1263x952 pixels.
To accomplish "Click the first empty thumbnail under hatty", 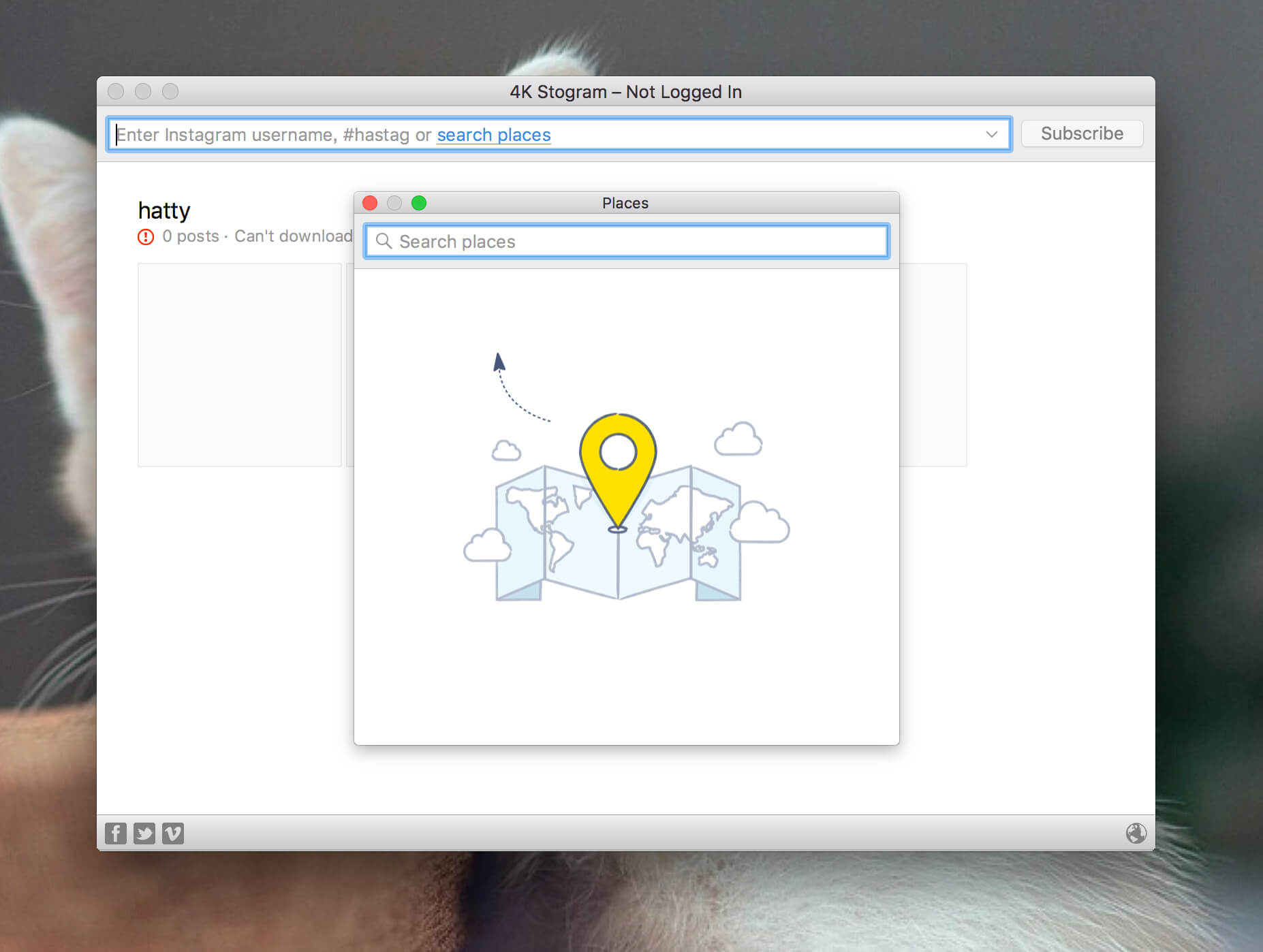I will click(x=240, y=365).
